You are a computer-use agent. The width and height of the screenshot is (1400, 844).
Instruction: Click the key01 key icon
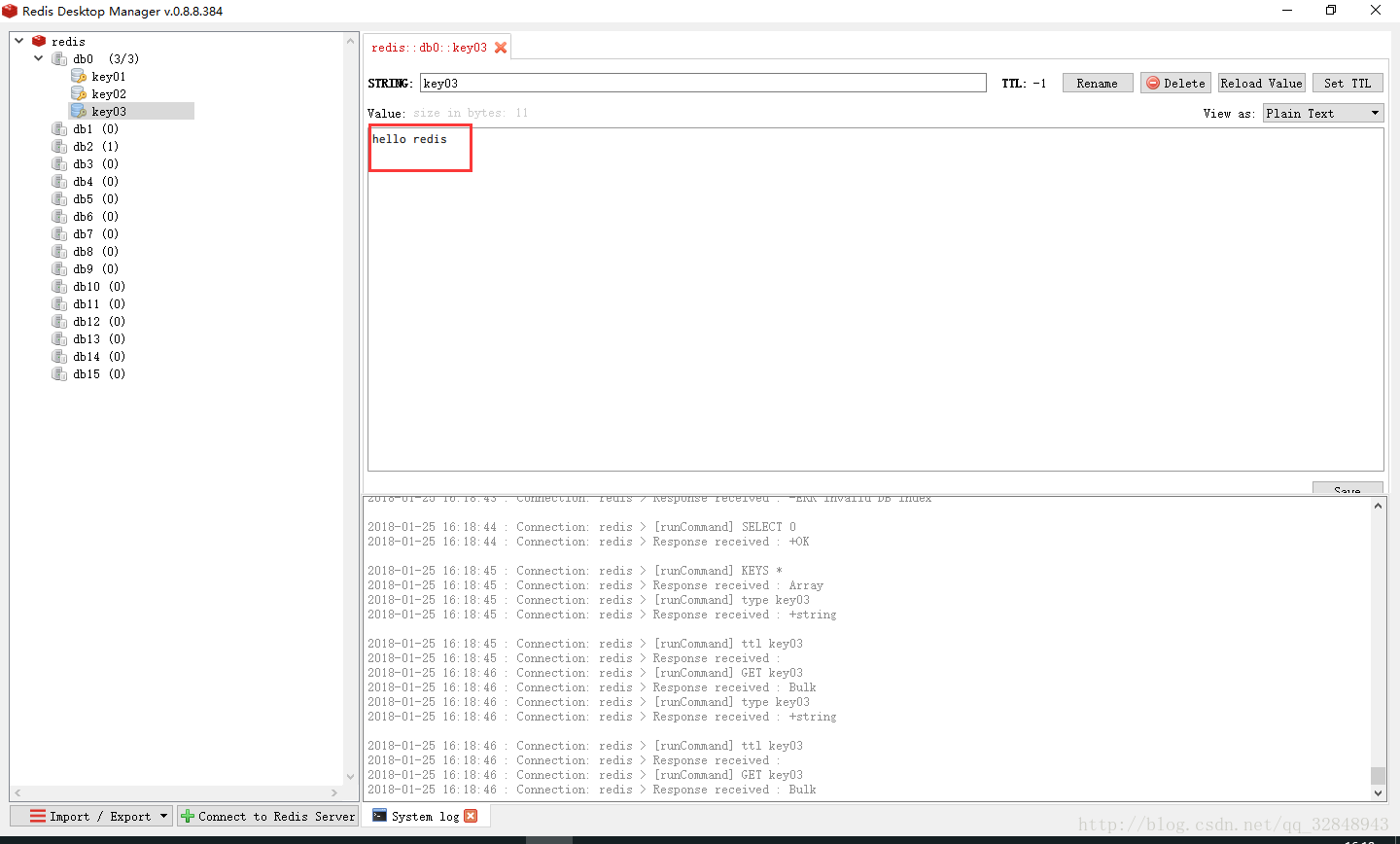pos(79,76)
